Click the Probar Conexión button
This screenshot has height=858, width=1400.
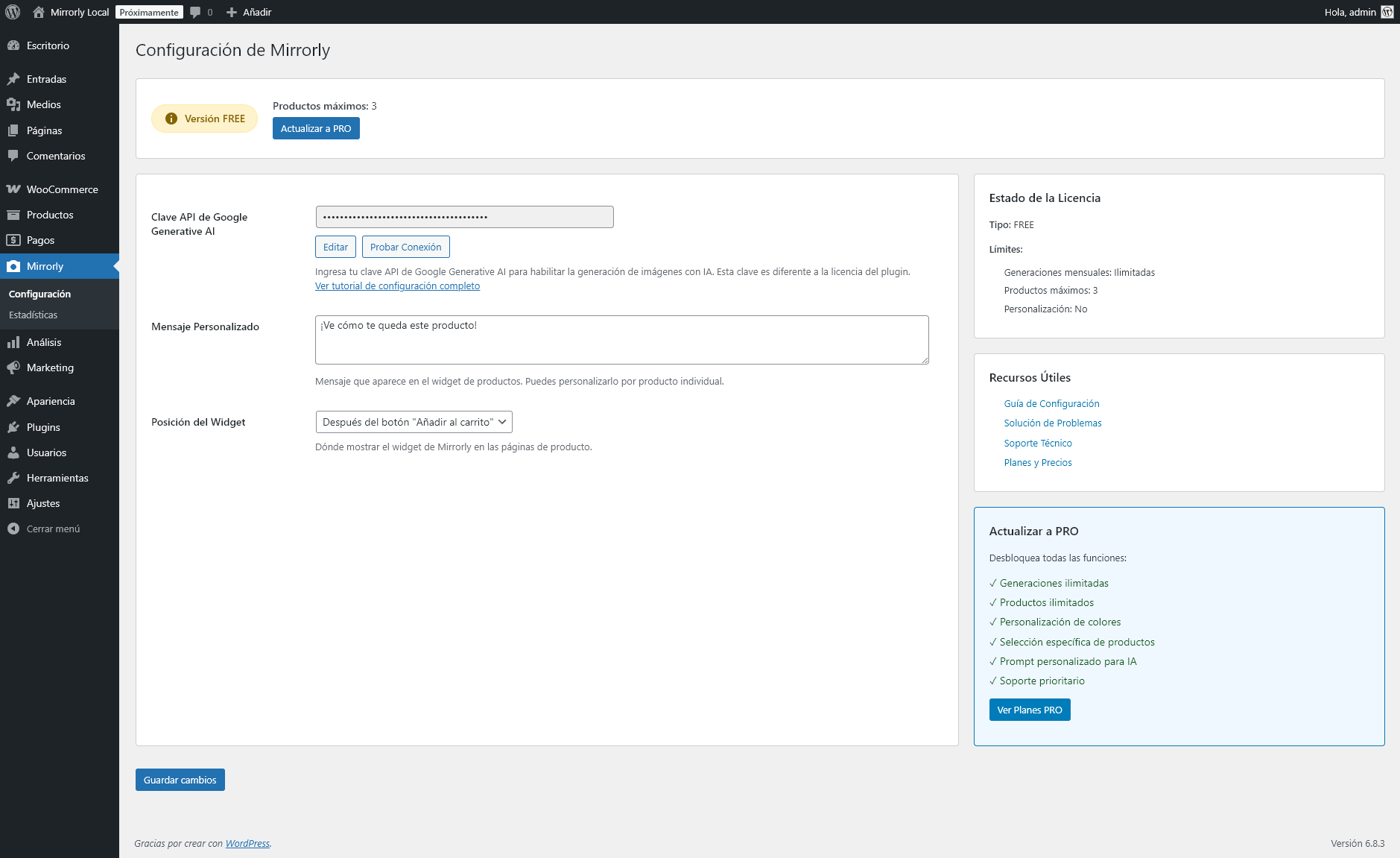[x=405, y=247]
